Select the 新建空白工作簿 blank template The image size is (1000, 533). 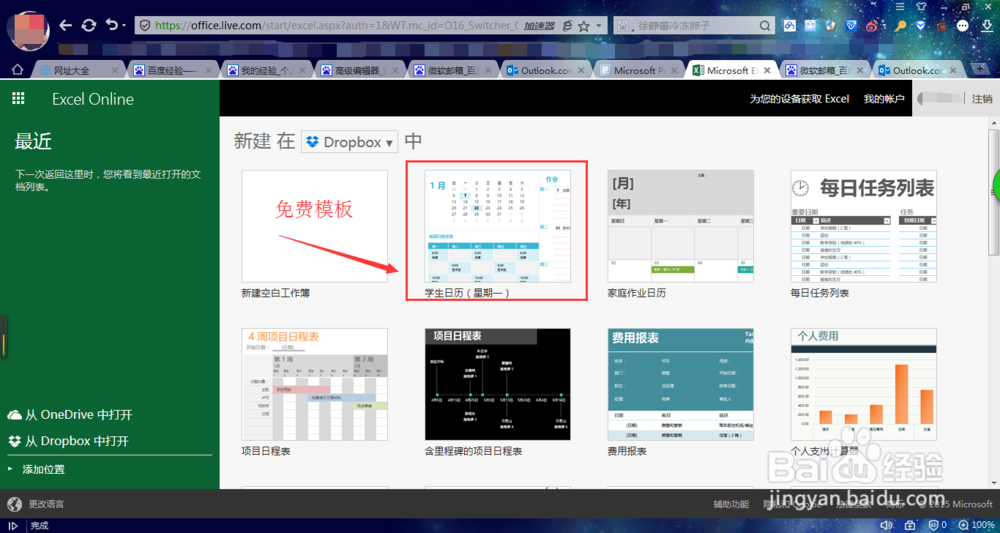(314, 226)
